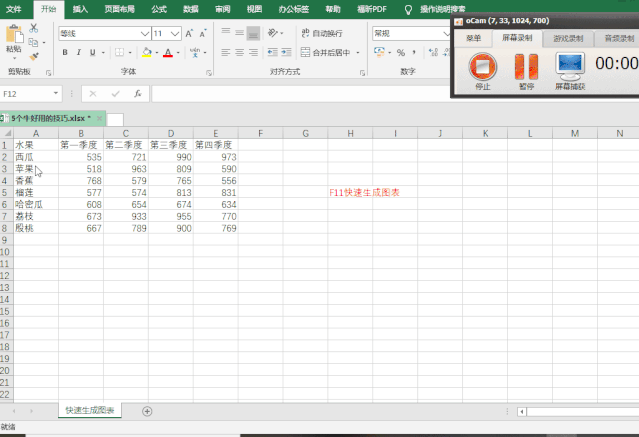Image resolution: width=639 pixels, height=437 pixels.
Task: Decrease font size with smaller A
Action: [203, 33]
